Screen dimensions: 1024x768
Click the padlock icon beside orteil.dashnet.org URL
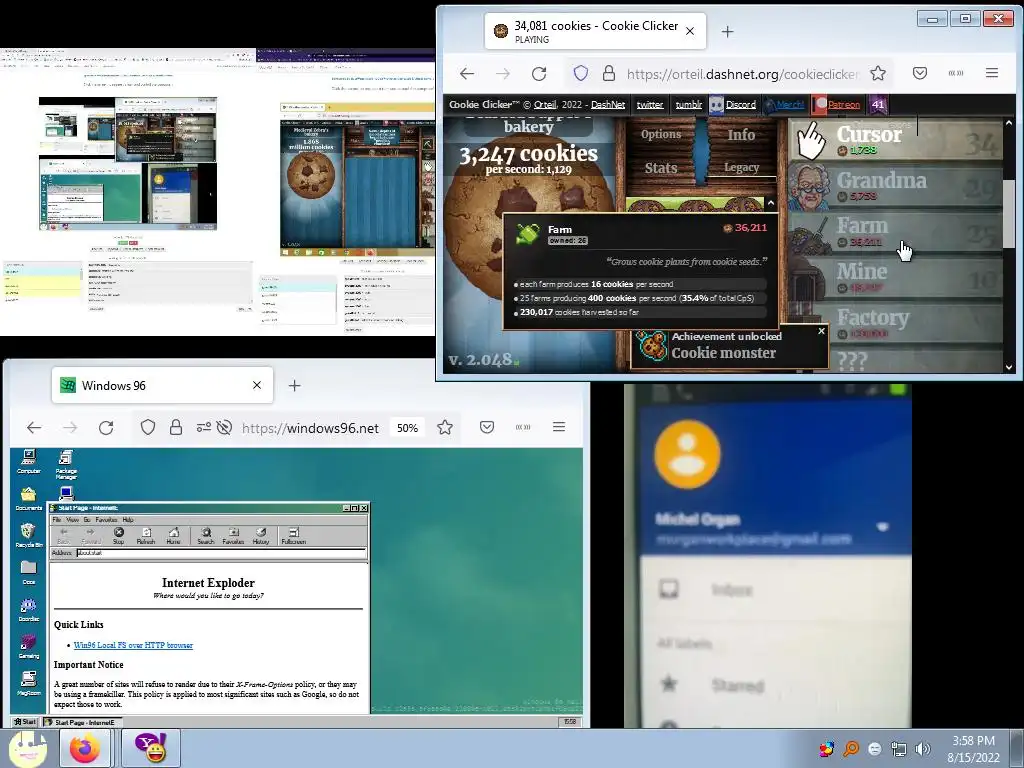(609, 73)
